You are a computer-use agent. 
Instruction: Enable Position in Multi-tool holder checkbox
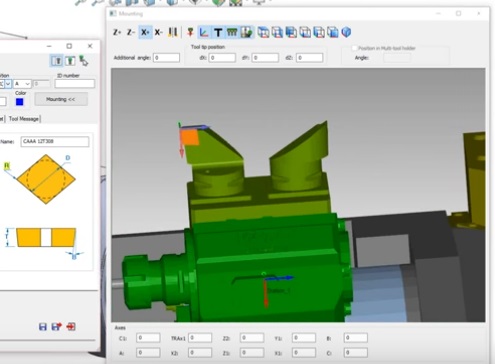(x=354, y=48)
